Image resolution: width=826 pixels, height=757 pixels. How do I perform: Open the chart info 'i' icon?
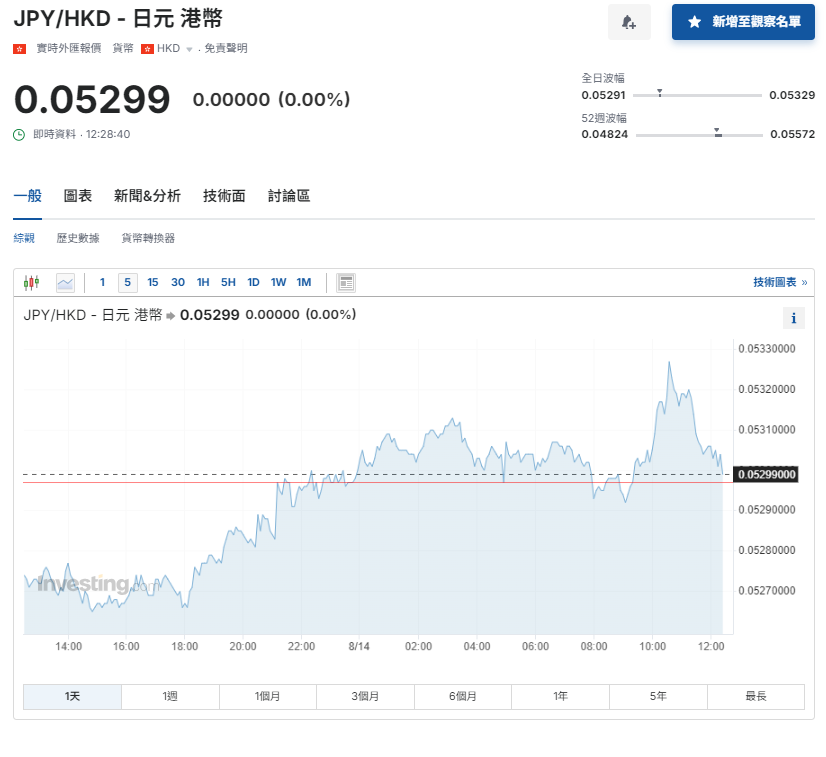793,318
